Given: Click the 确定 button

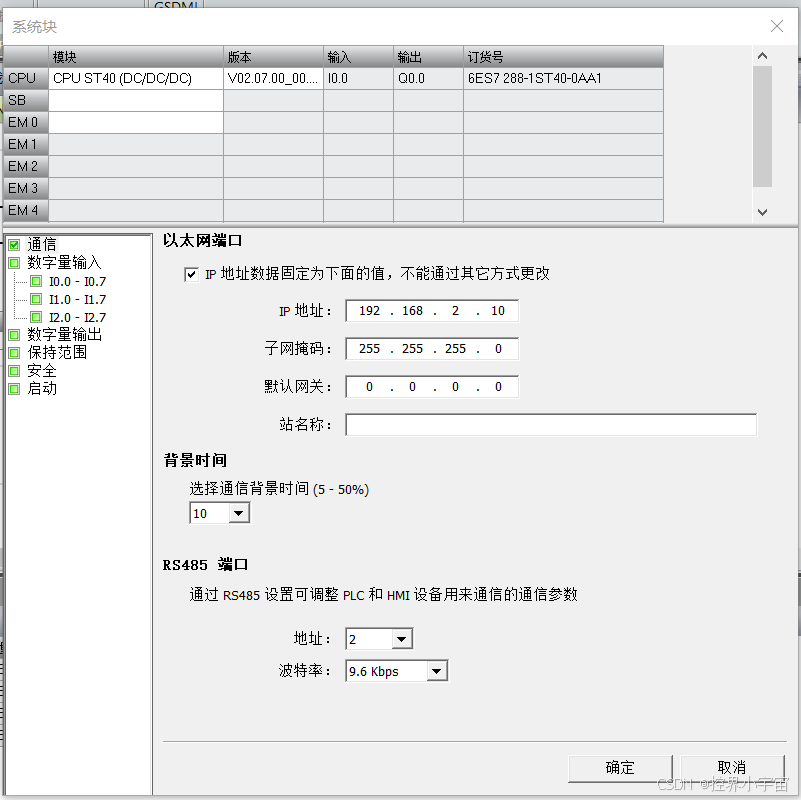Looking at the screenshot, I should (x=620, y=768).
